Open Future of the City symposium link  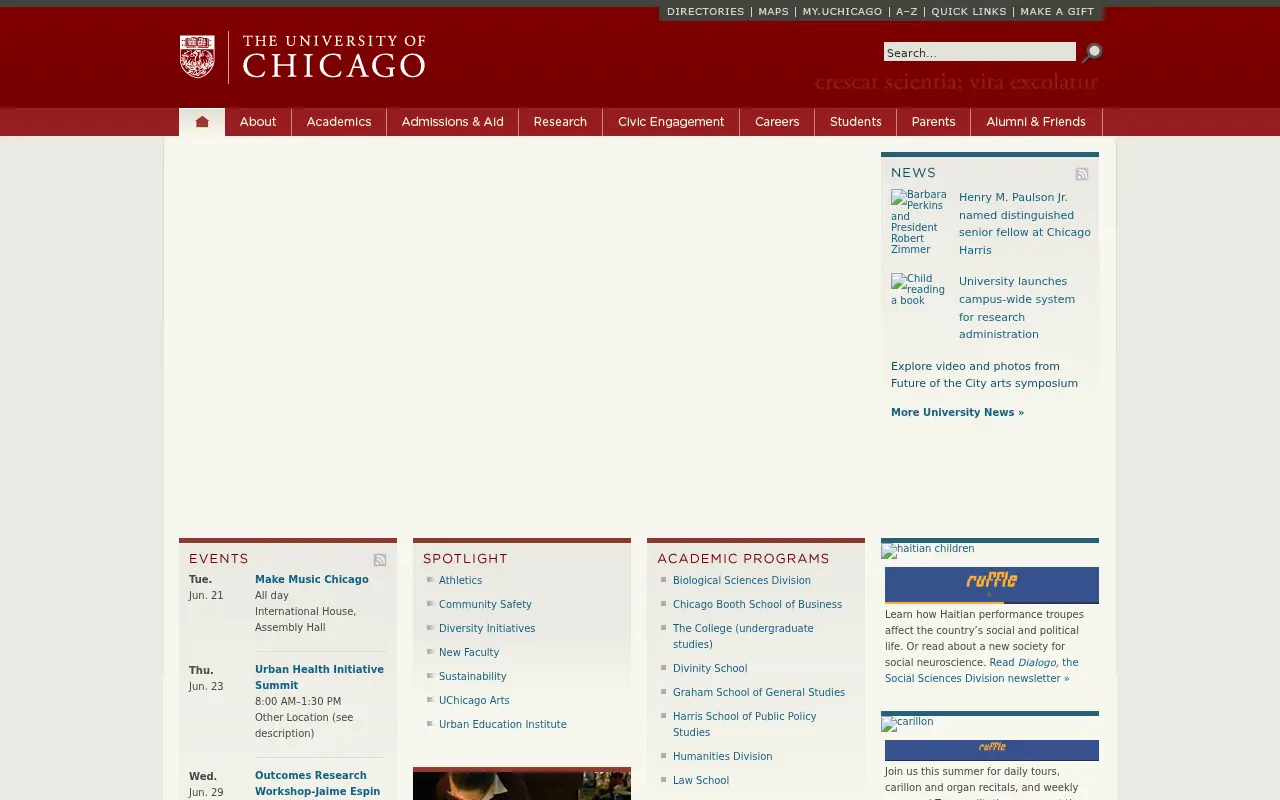[x=985, y=375]
